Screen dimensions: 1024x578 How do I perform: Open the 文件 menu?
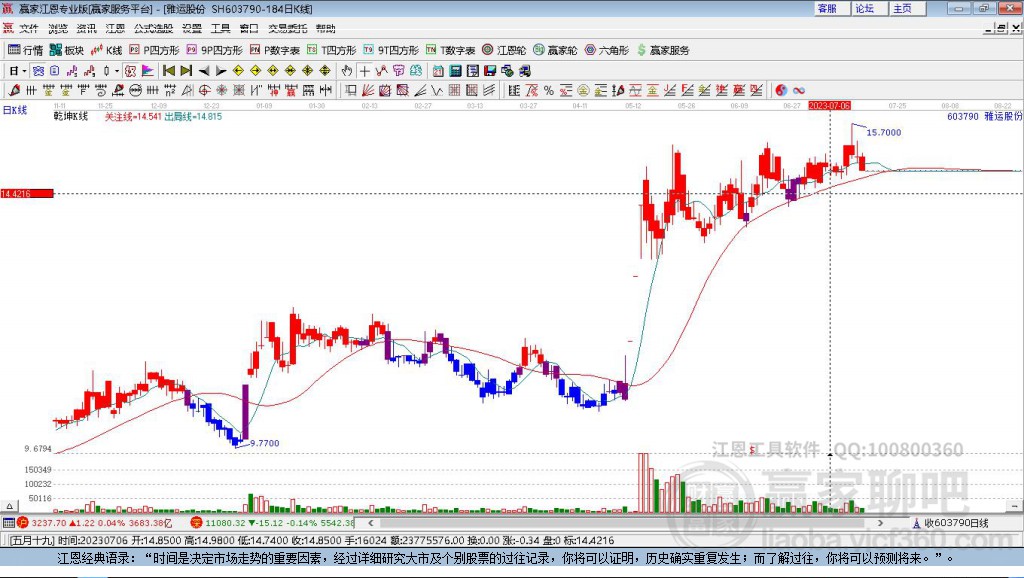tap(29, 28)
